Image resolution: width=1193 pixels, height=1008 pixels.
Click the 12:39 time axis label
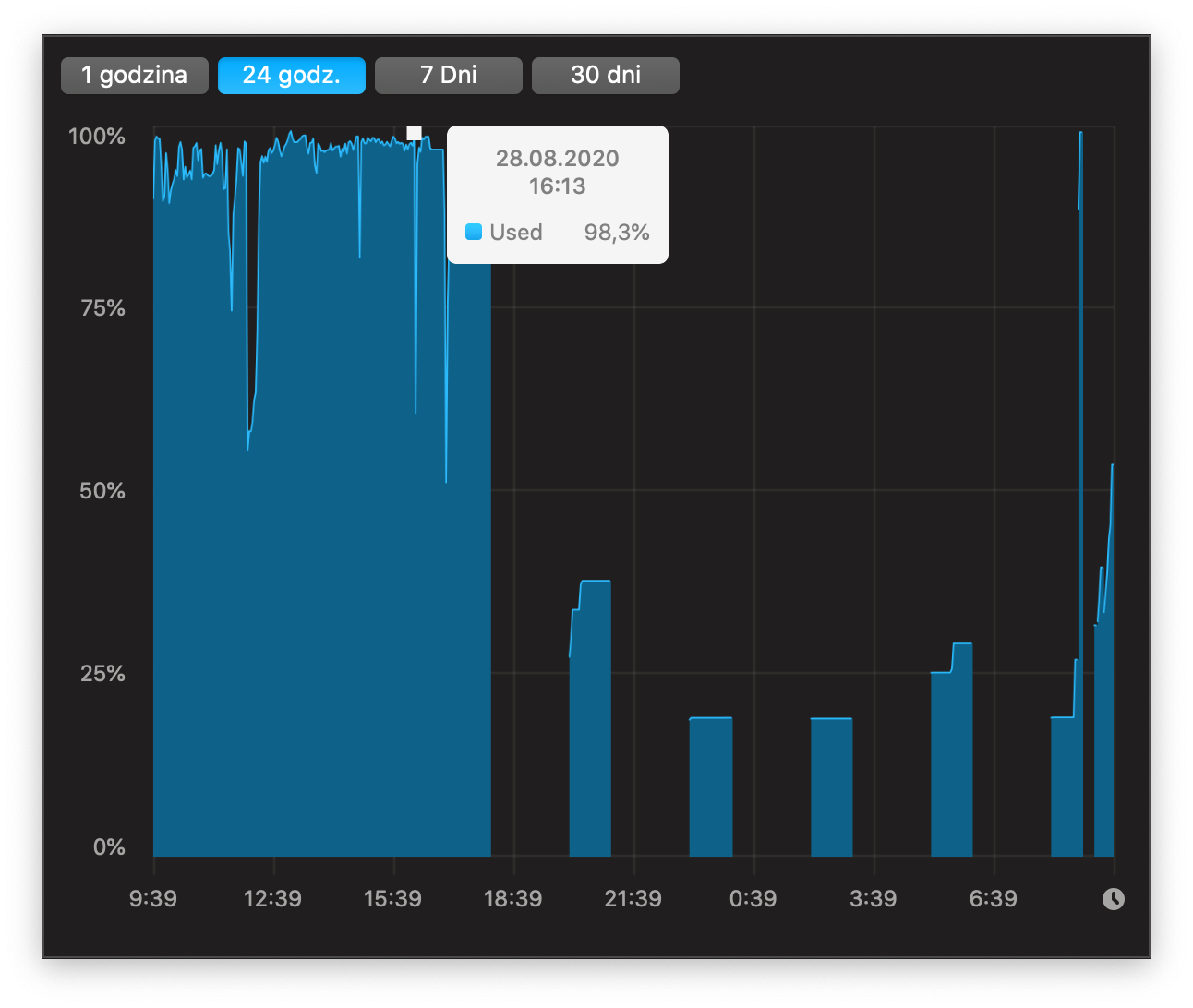[272, 899]
